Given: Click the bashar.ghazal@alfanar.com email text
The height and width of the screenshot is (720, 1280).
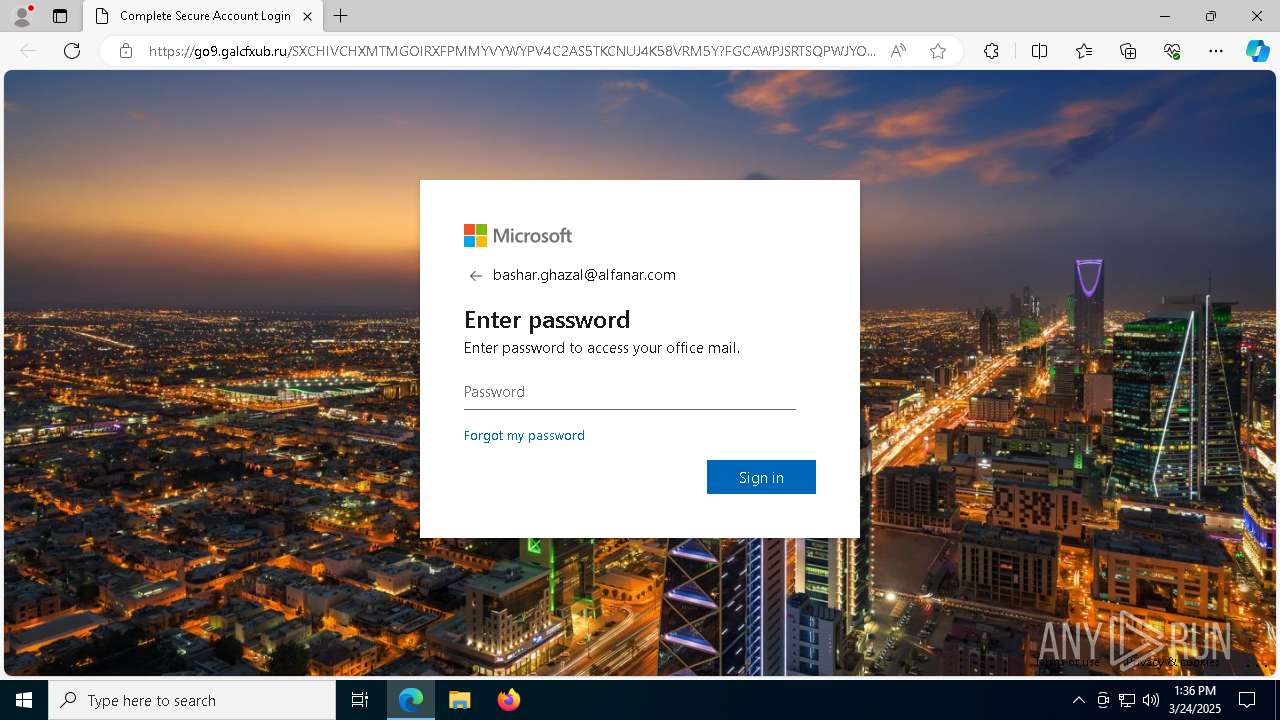Looking at the screenshot, I should click(x=584, y=275).
